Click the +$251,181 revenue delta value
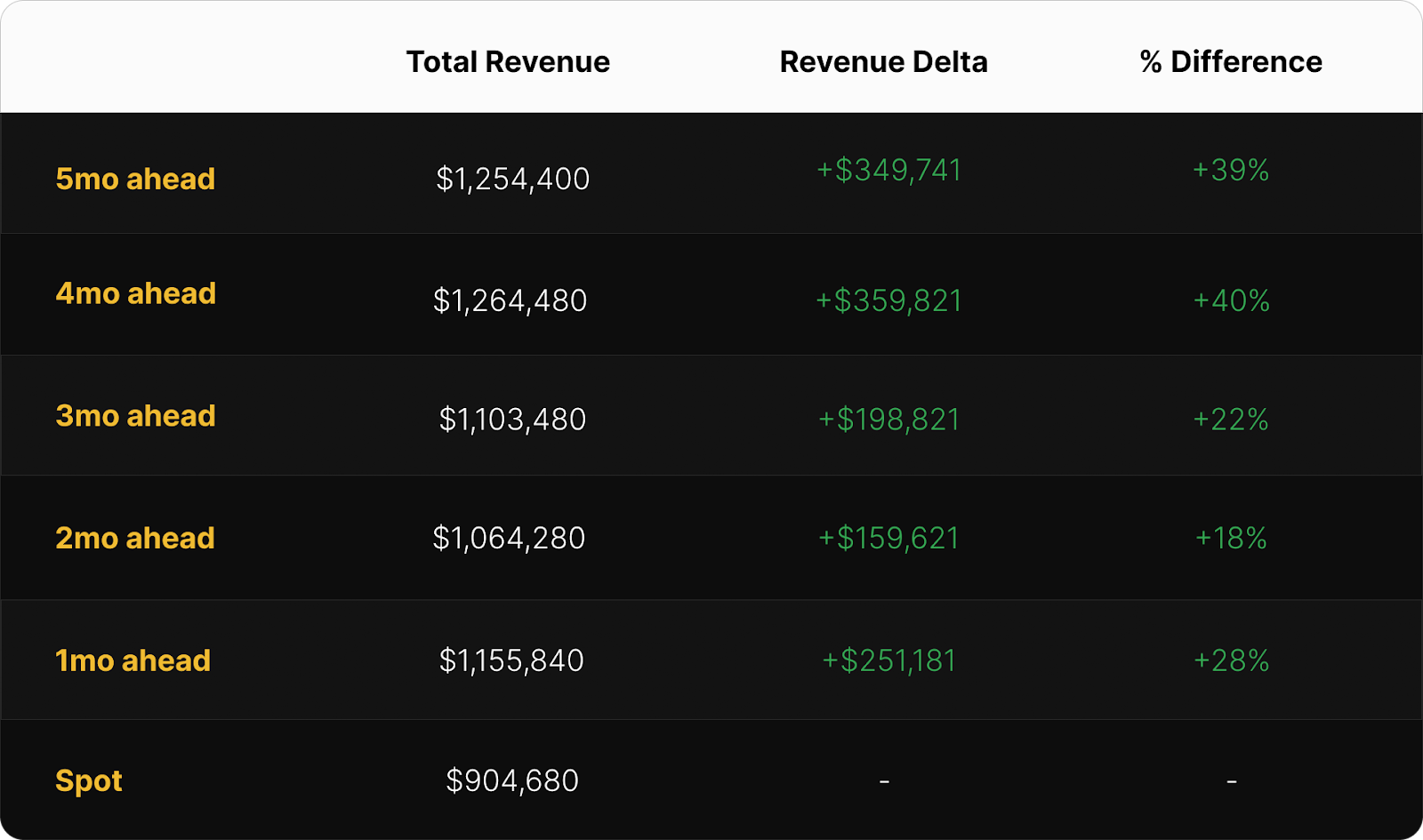 [x=889, y=660]
